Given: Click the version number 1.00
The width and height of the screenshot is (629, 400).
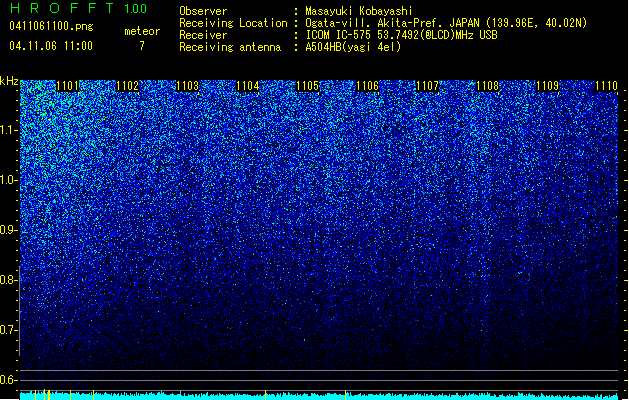Looking at the screenshot, I should tap(136, 9).
